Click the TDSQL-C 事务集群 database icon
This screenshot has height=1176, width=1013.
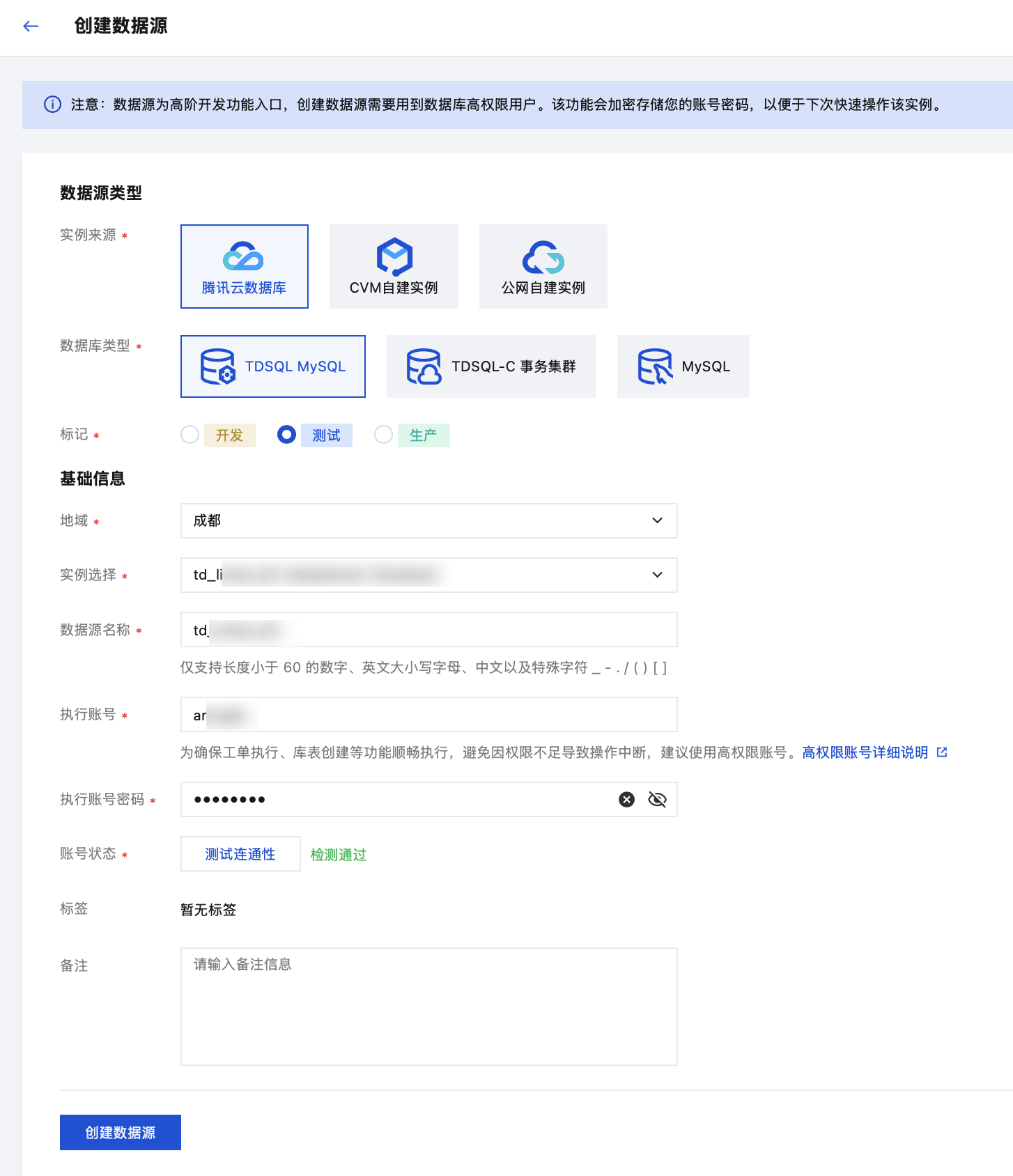[x=424, y=366]
